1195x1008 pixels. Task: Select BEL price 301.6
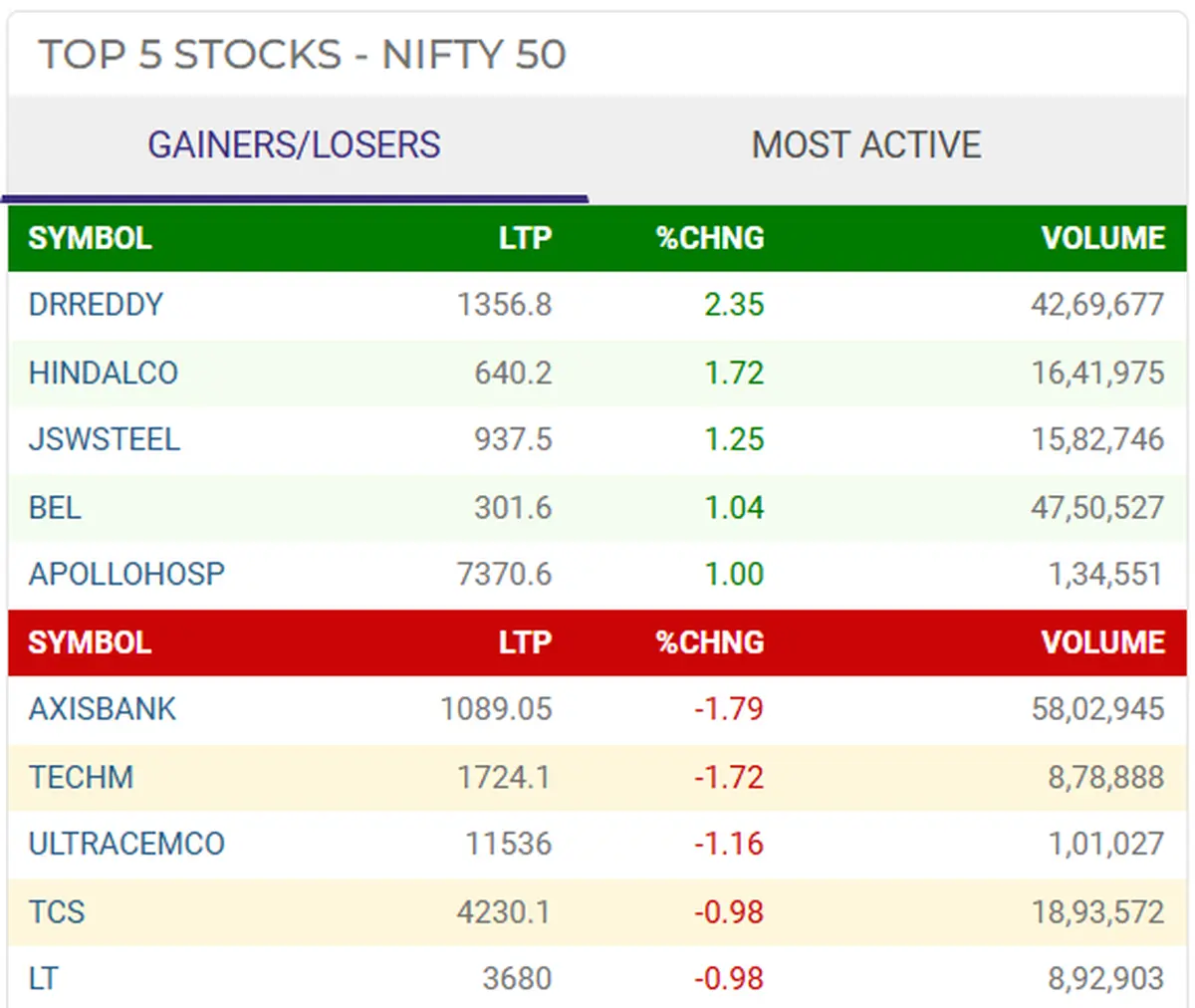513,508
